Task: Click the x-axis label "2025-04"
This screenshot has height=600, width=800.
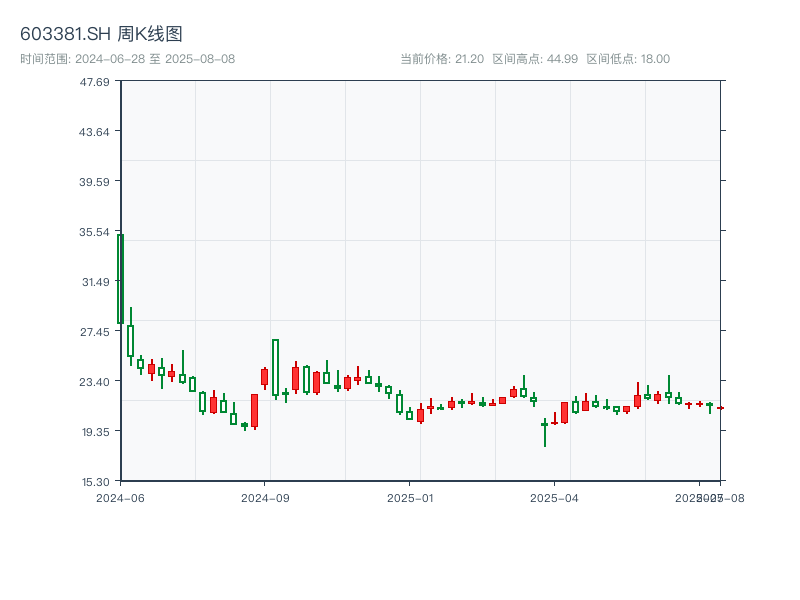Action: (554, 498)
